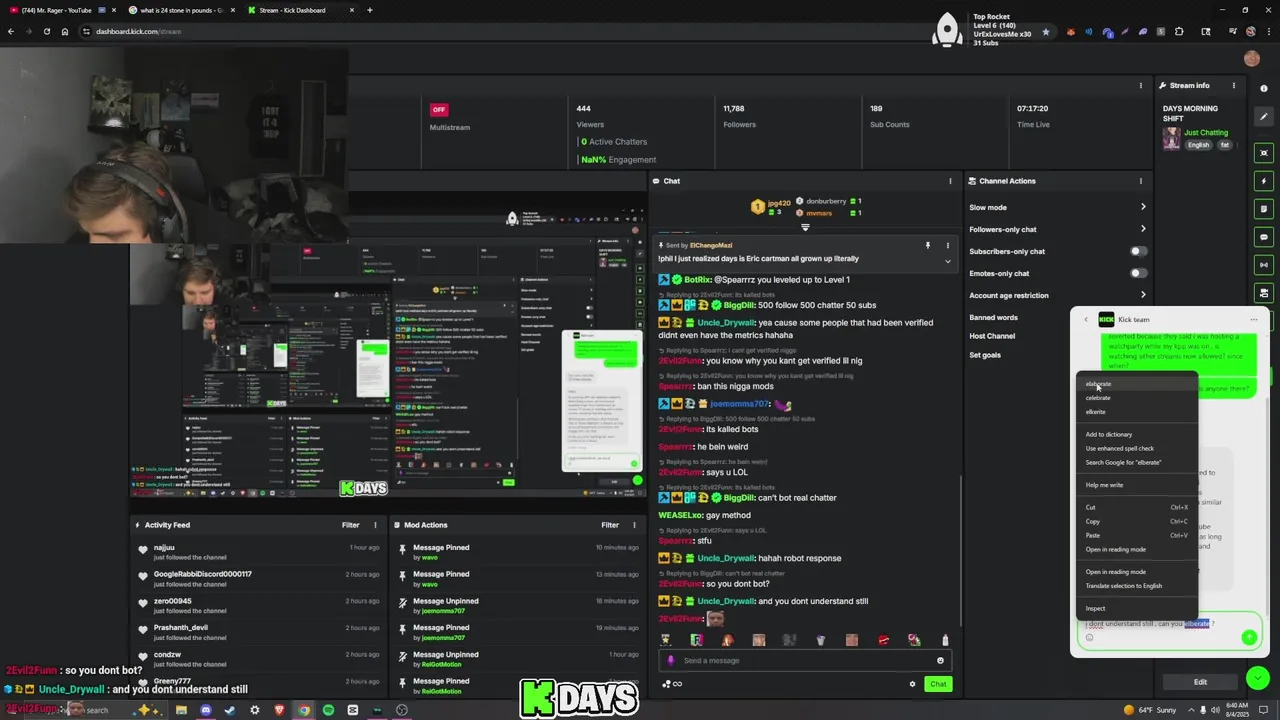Open Mod Actions three-dot menu
1280x720 pixels.
click(x=634, y=525)
